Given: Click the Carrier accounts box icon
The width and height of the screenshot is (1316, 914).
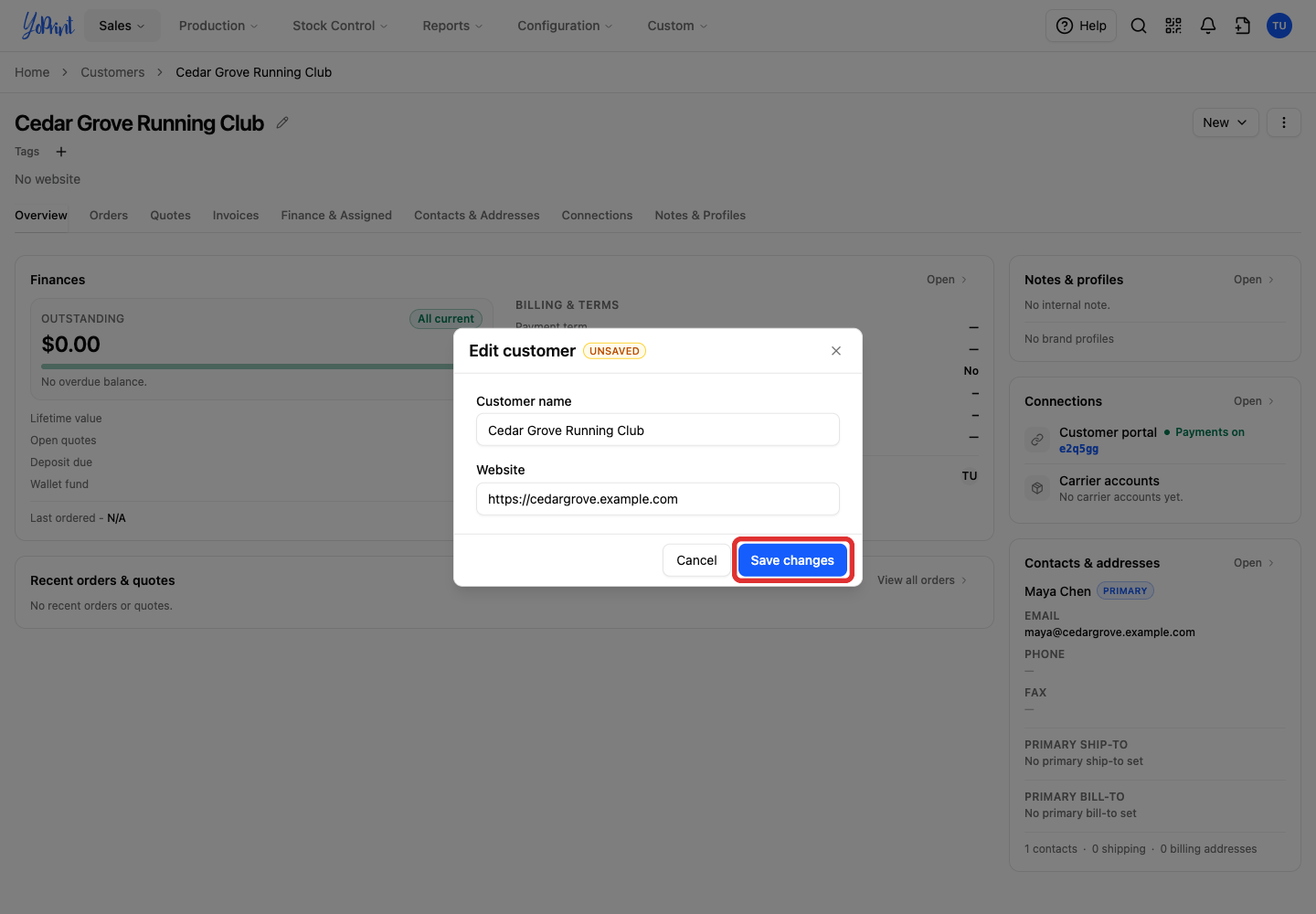Looking at the screenshot, I should click(x=1037, y=488).
